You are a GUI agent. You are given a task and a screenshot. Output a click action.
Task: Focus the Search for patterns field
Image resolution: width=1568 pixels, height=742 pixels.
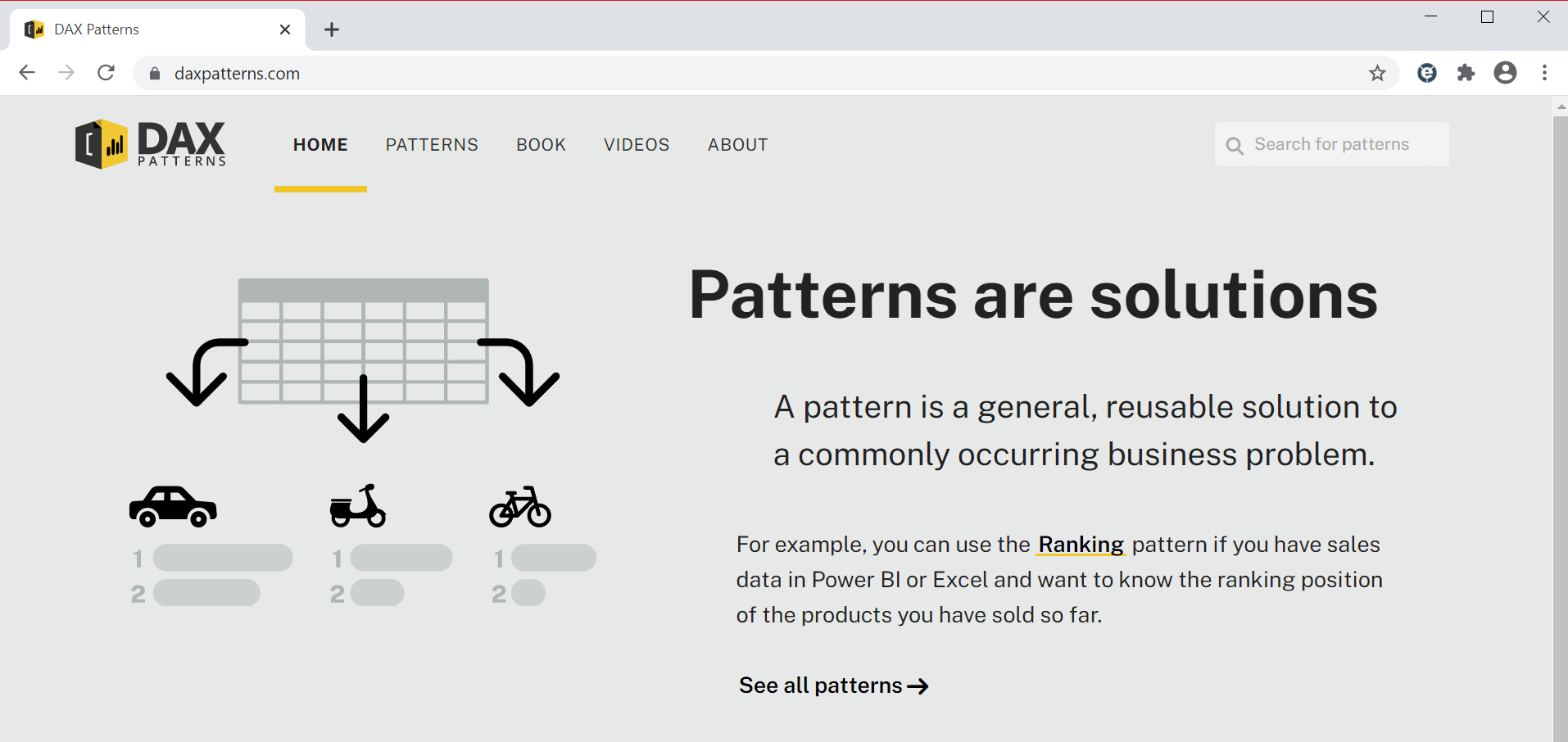click(x=1331, y=144)
